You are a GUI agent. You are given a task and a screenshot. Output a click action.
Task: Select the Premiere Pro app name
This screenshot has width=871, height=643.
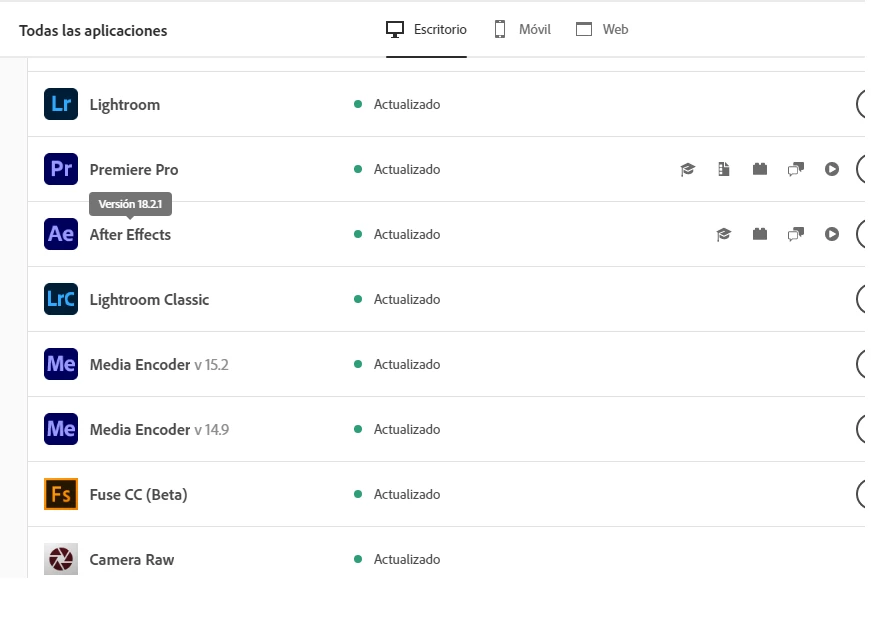tap(134, 169)
